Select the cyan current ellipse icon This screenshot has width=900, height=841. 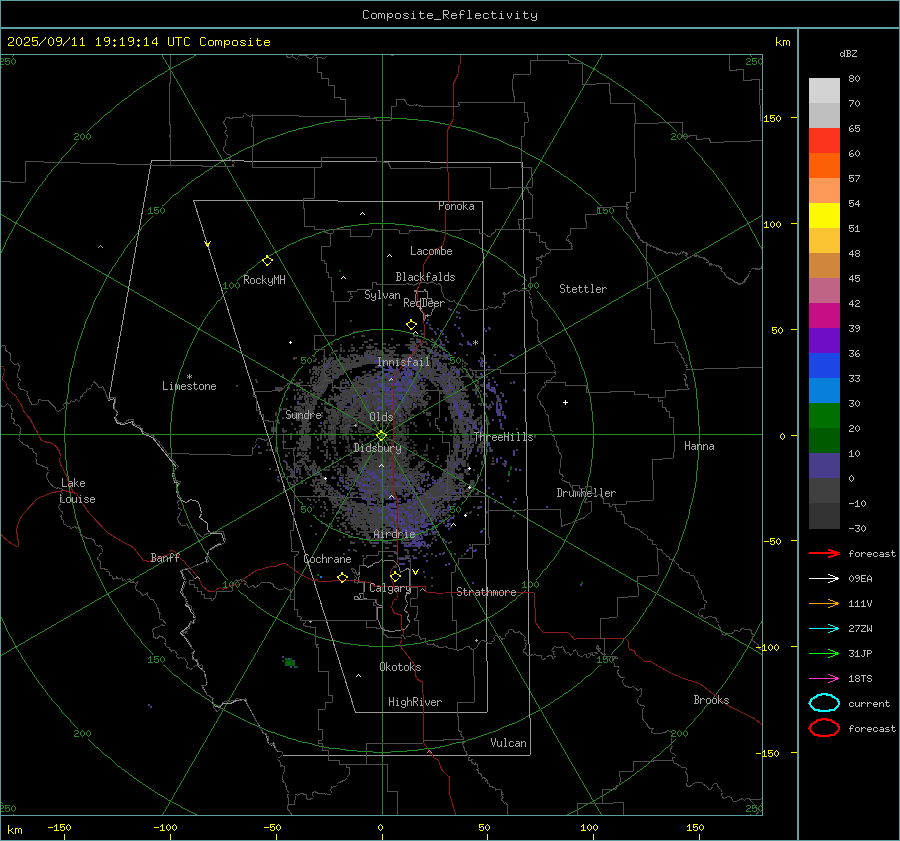[x=824, y=703]
